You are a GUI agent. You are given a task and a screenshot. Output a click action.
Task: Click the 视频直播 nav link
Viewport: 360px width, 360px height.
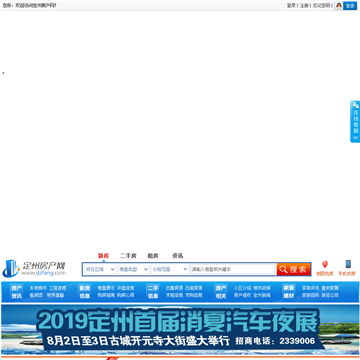(55, 295)
